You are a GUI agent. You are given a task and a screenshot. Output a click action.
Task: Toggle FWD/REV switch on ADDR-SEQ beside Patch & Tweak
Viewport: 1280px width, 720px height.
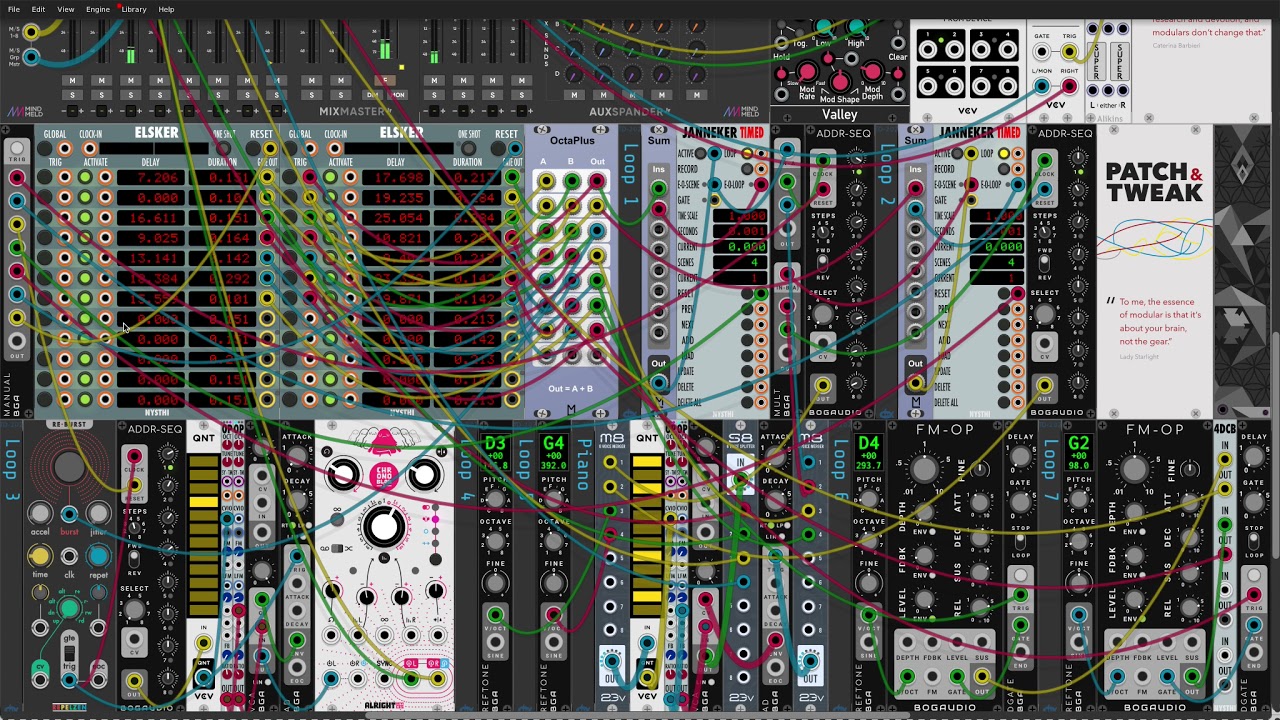pos(1044,262)
